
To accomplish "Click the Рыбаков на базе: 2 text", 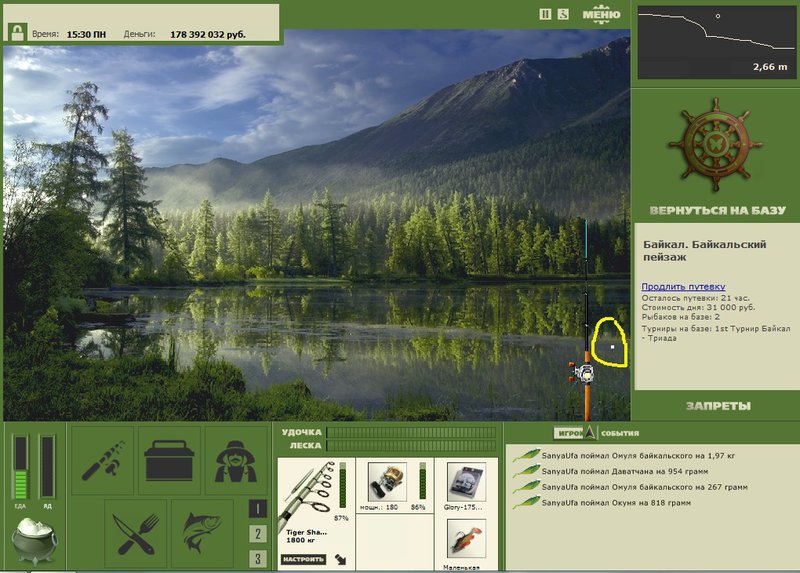I will 681,317.
